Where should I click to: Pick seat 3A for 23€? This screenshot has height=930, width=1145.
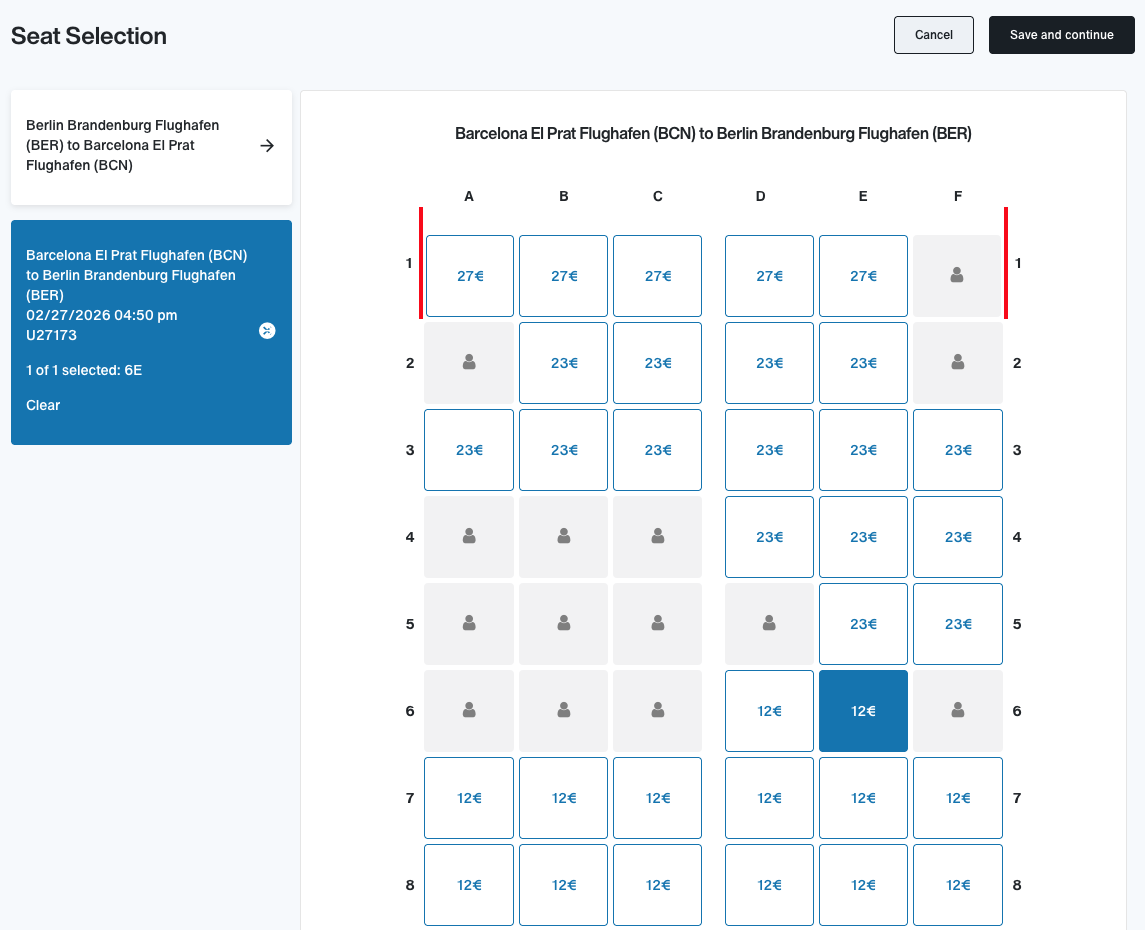[469, 450]
